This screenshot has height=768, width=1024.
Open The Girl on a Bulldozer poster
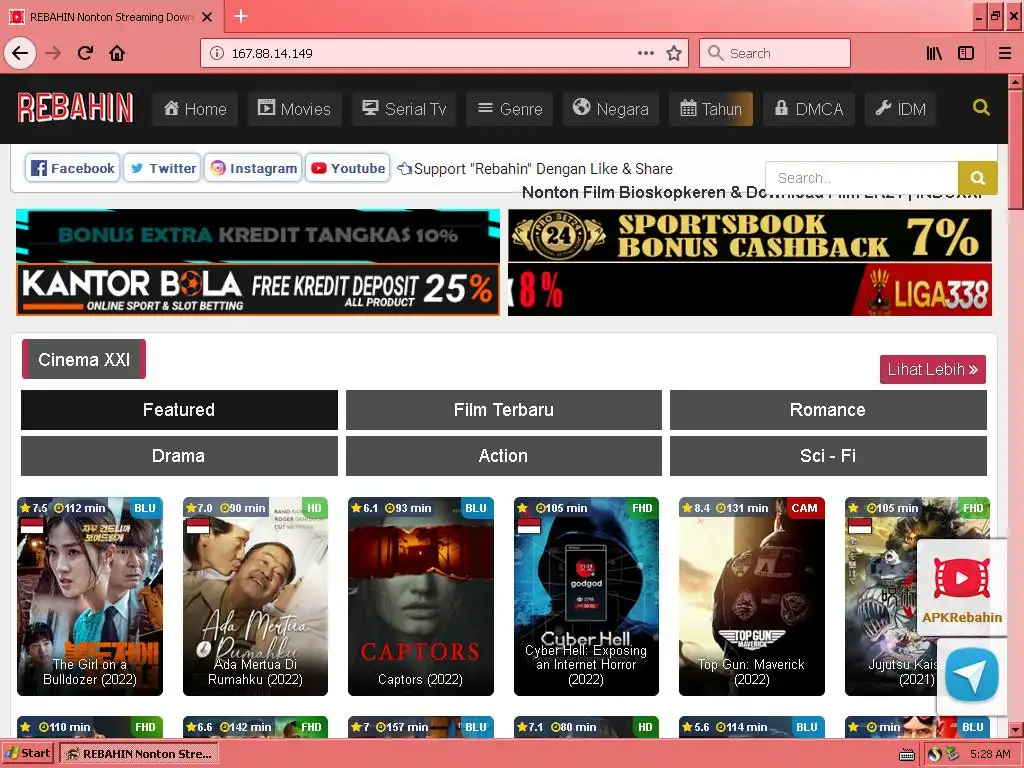[x=89, y=596]
